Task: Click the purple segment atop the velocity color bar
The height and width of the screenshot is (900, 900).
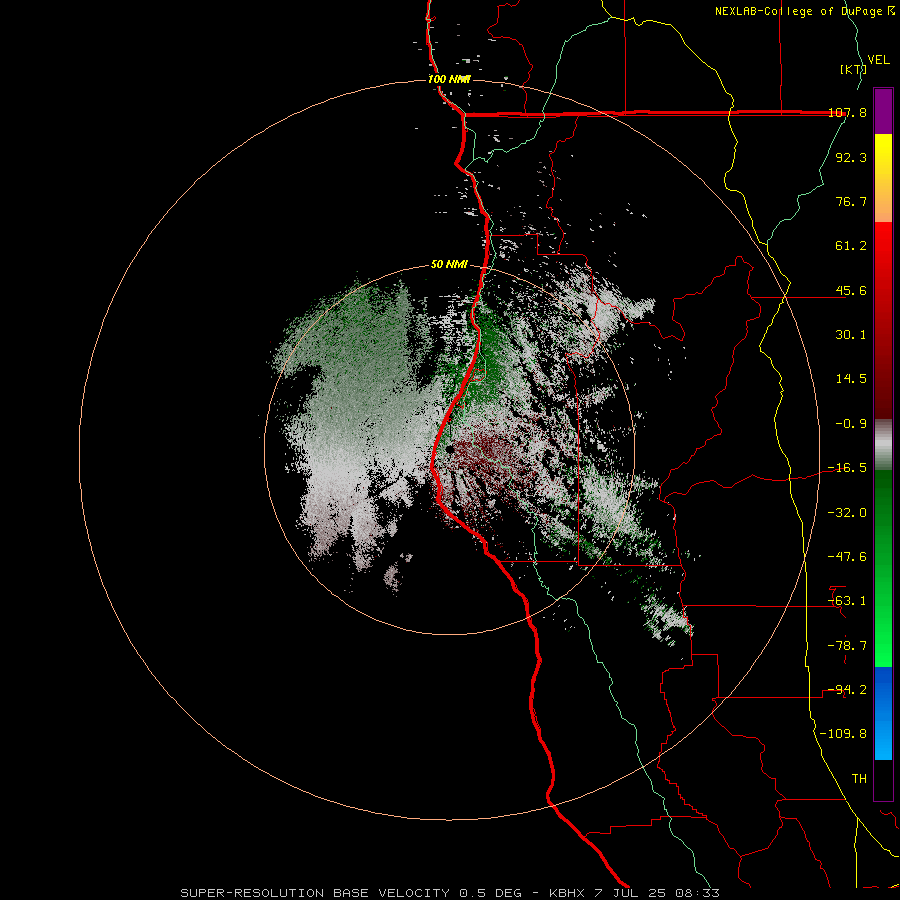Action: pyautogui.click(x=883, y=111)
